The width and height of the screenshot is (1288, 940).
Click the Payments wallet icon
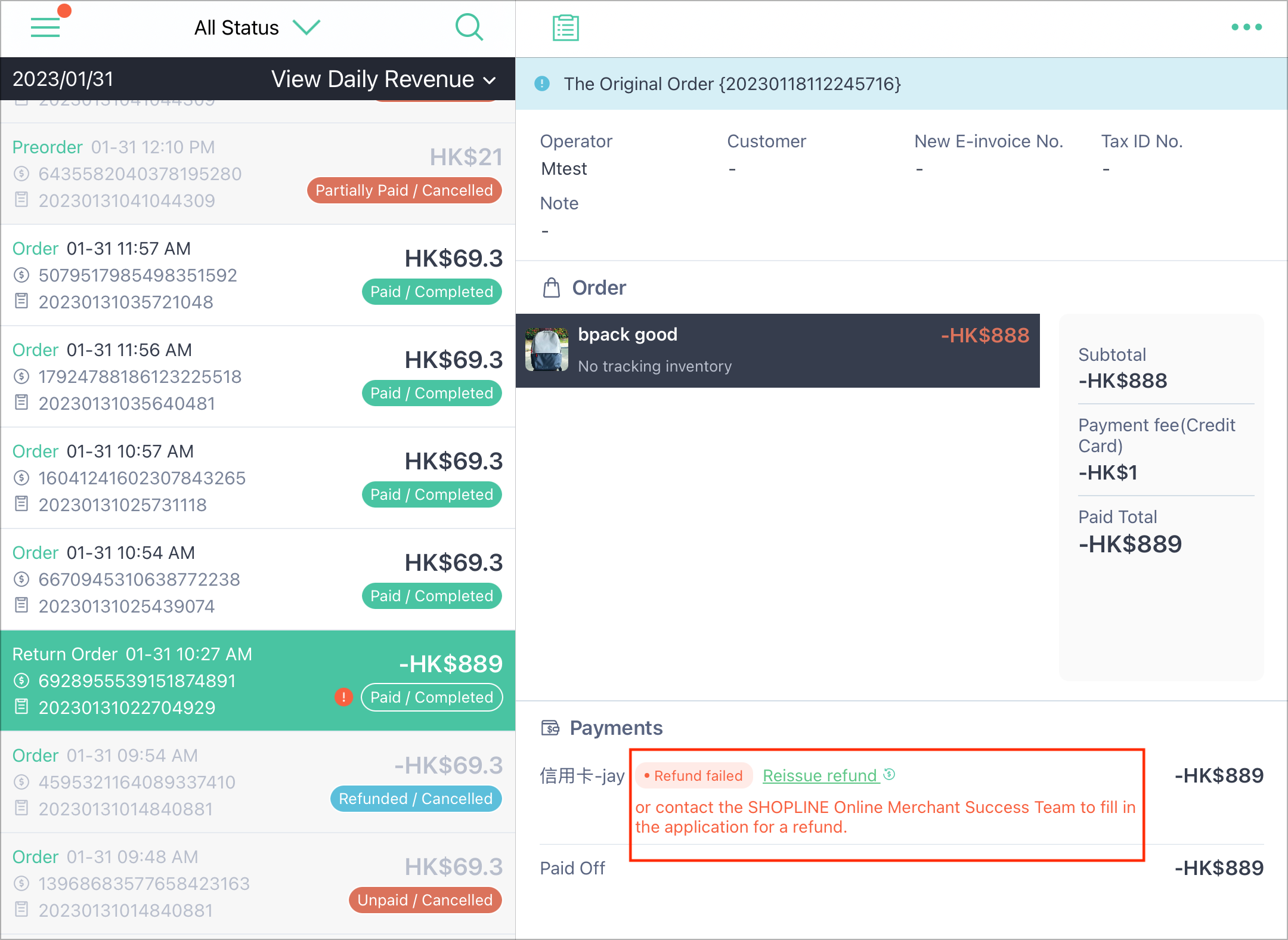click(550, 728)
